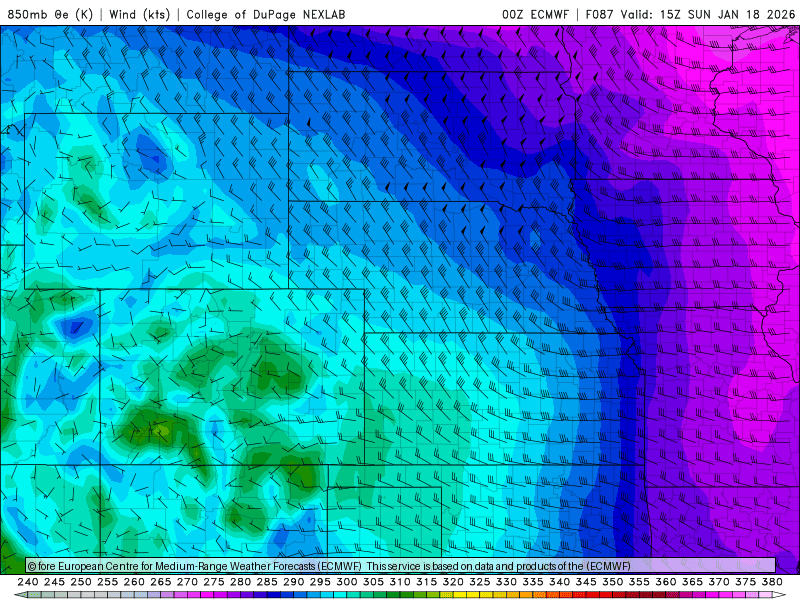800x600 pixels.
Task: Click the 255 value on the legend scale
Action: [x=107, y=582]
